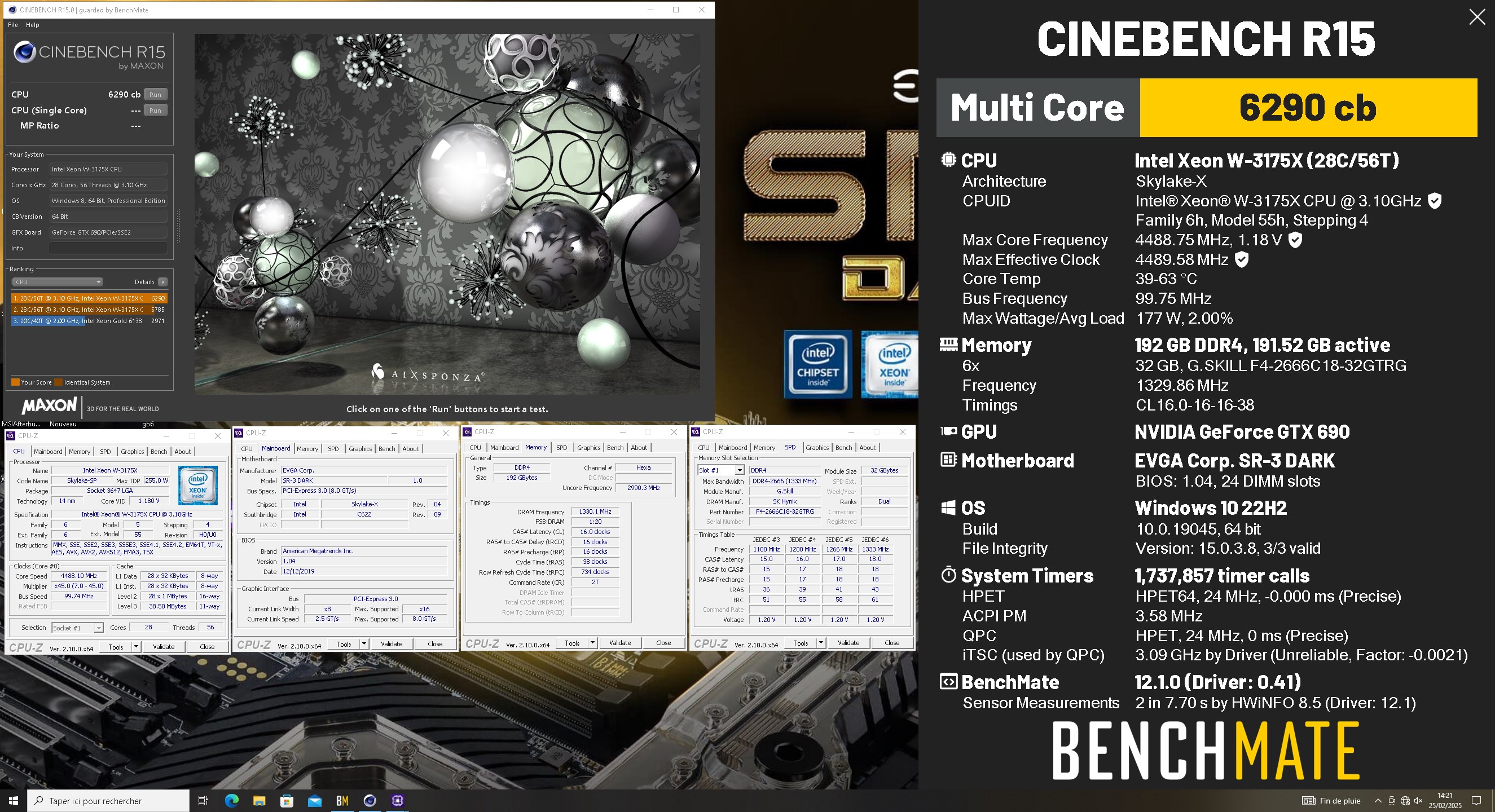Open the Help menu in Cinebench
1495x812 pixels.
(33, 25)
